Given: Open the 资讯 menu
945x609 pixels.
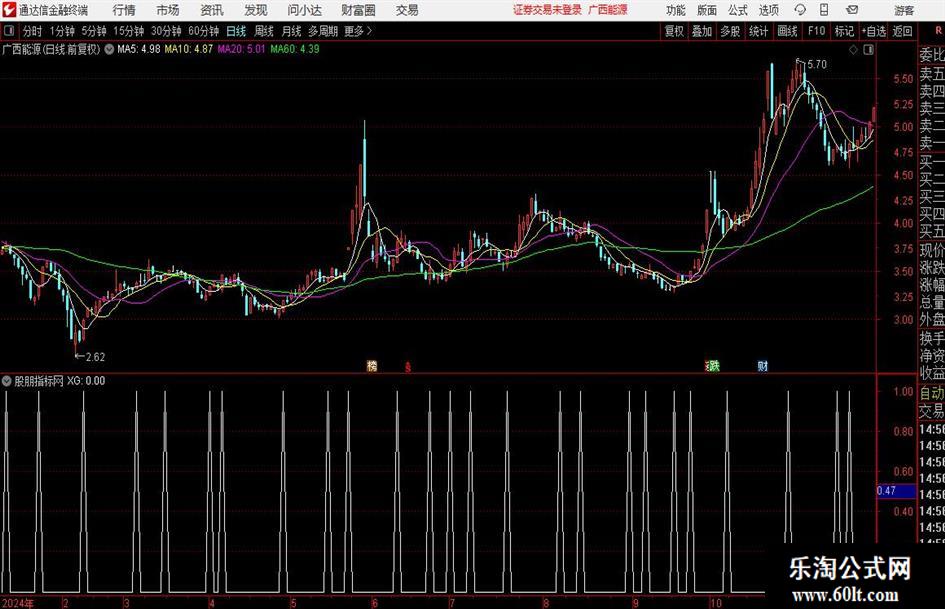Looking at the screenshot, I should click(212, 10).
